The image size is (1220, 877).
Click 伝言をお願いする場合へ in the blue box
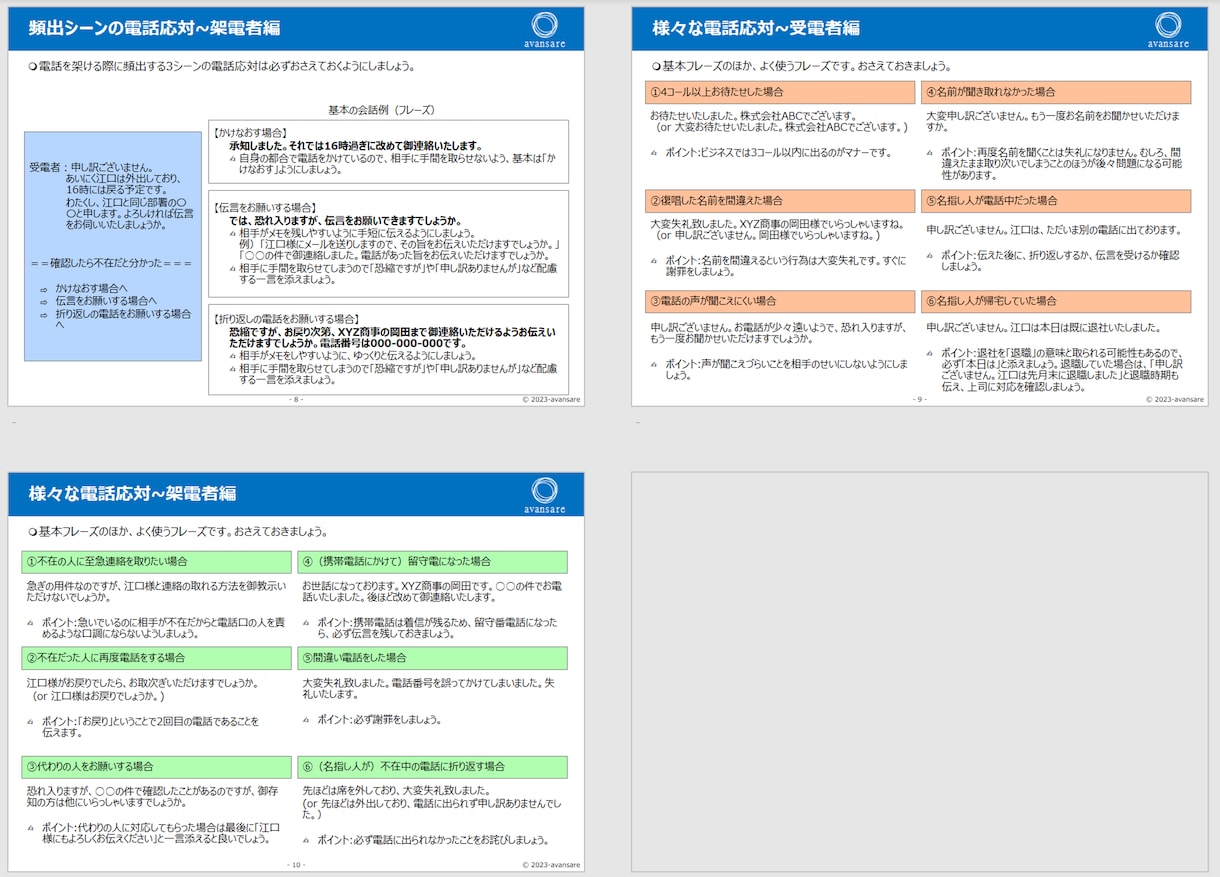coord(106,300)
